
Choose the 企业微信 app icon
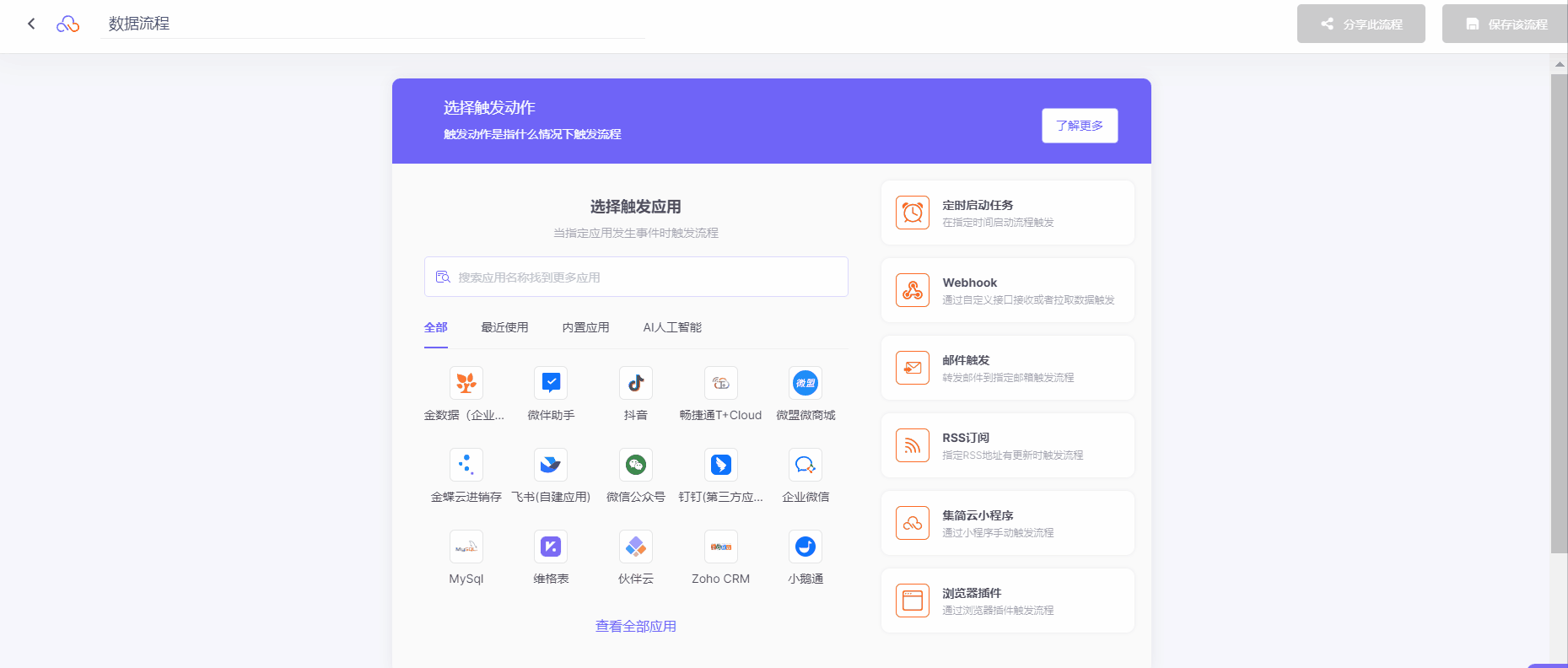point(806,465)
